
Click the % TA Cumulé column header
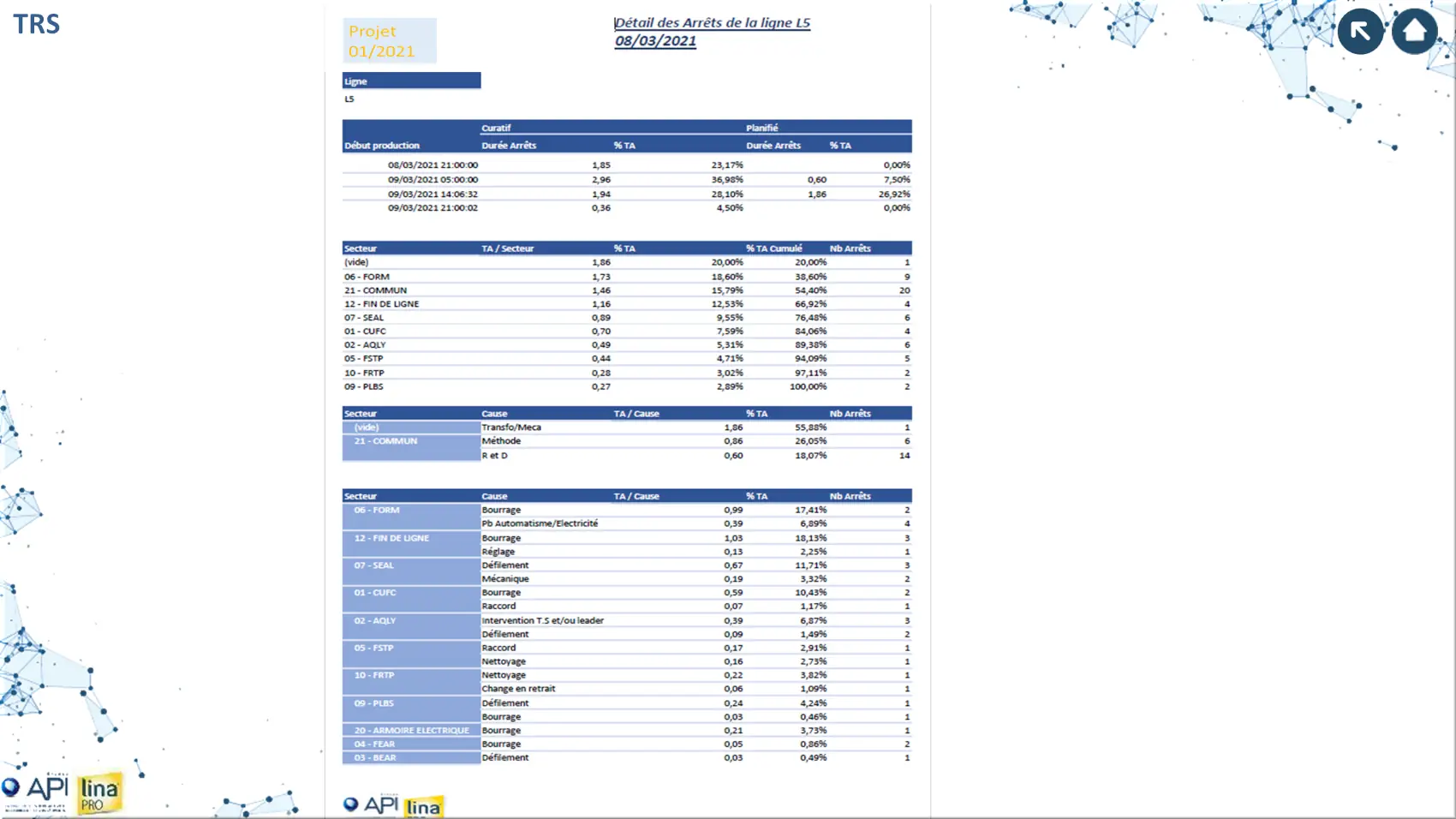pyautogui.click(x=773, y=248)
